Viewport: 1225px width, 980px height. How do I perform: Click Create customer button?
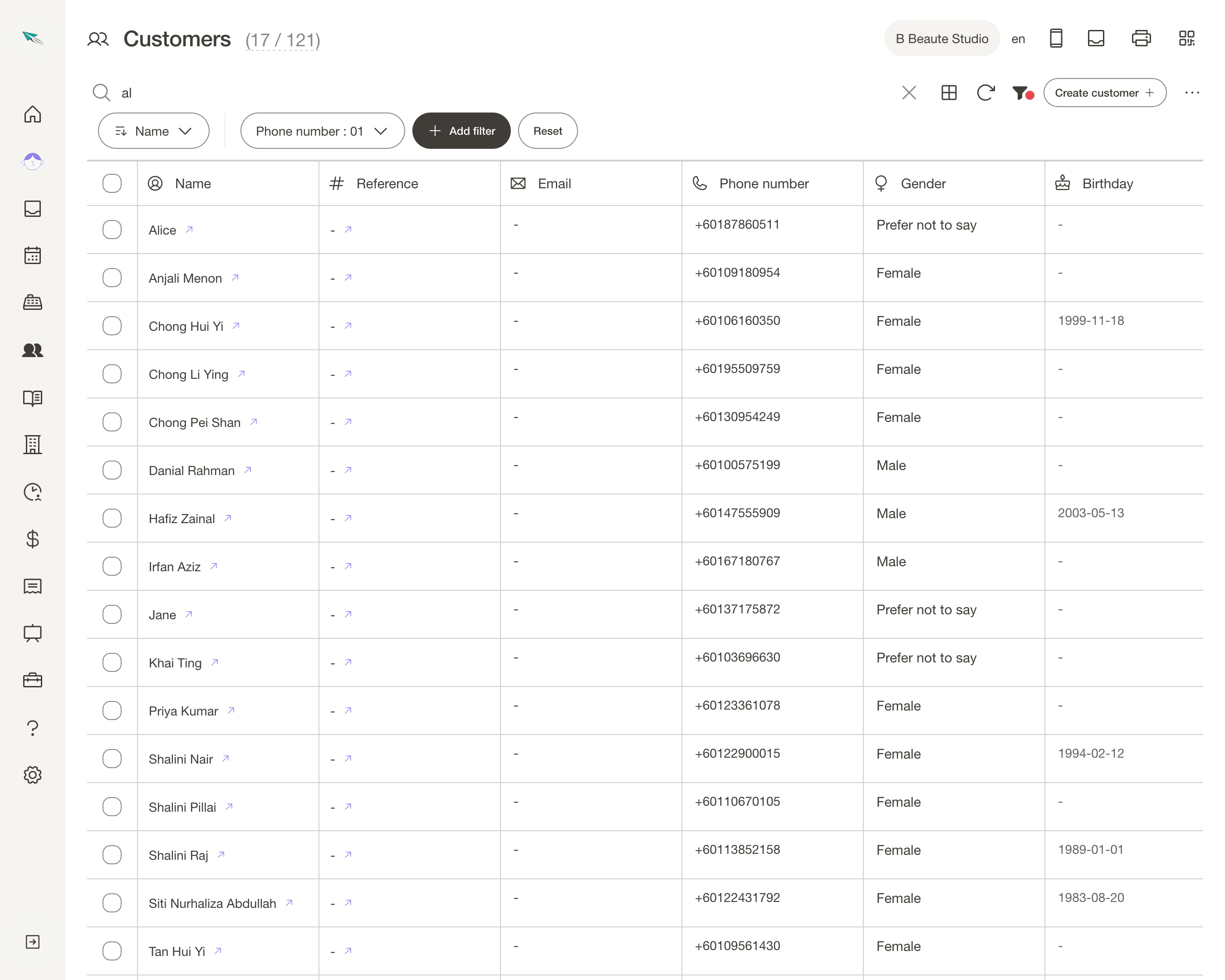pos(1105,93)
